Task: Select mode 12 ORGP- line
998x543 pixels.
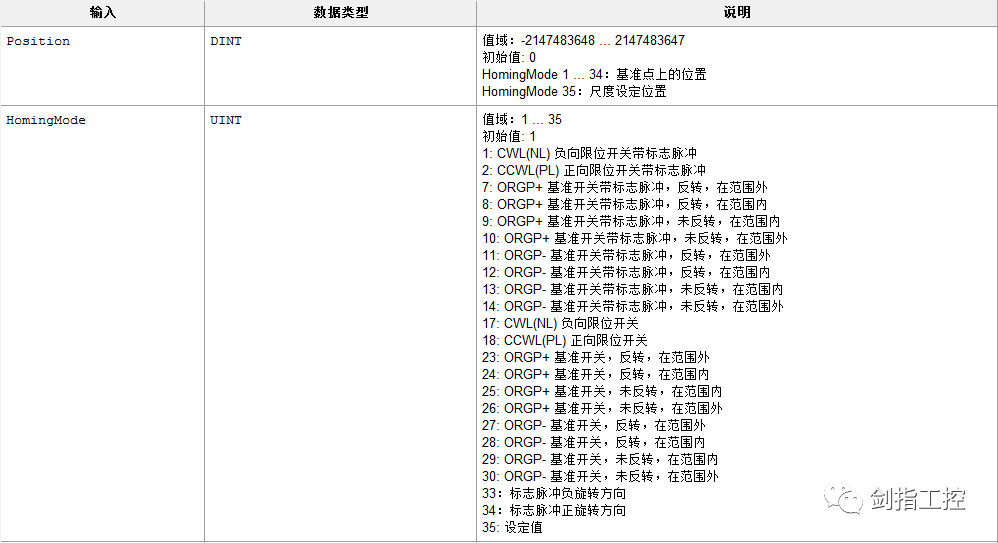Action: 626,272
